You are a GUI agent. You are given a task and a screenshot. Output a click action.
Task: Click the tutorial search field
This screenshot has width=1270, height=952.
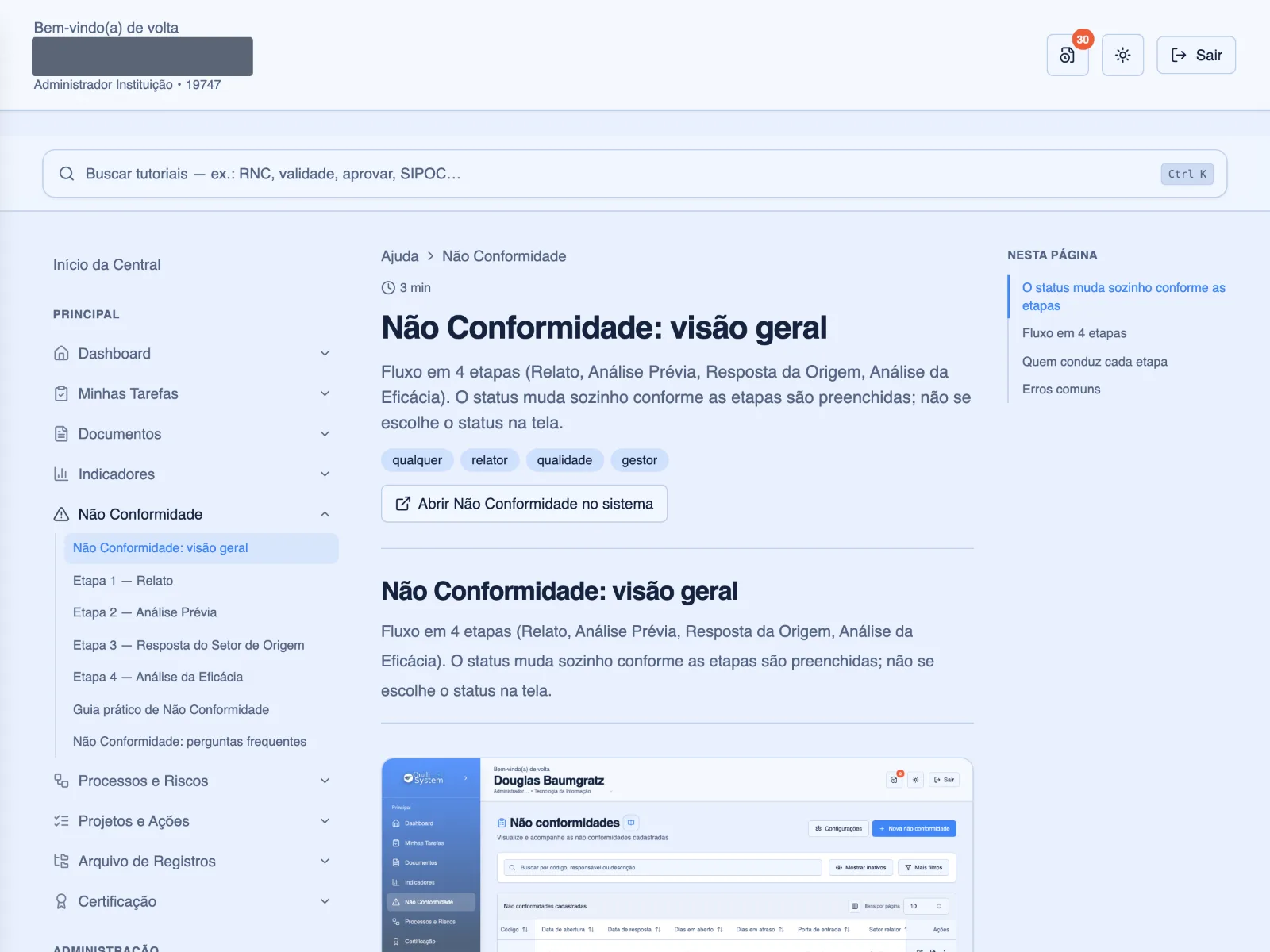635,174
